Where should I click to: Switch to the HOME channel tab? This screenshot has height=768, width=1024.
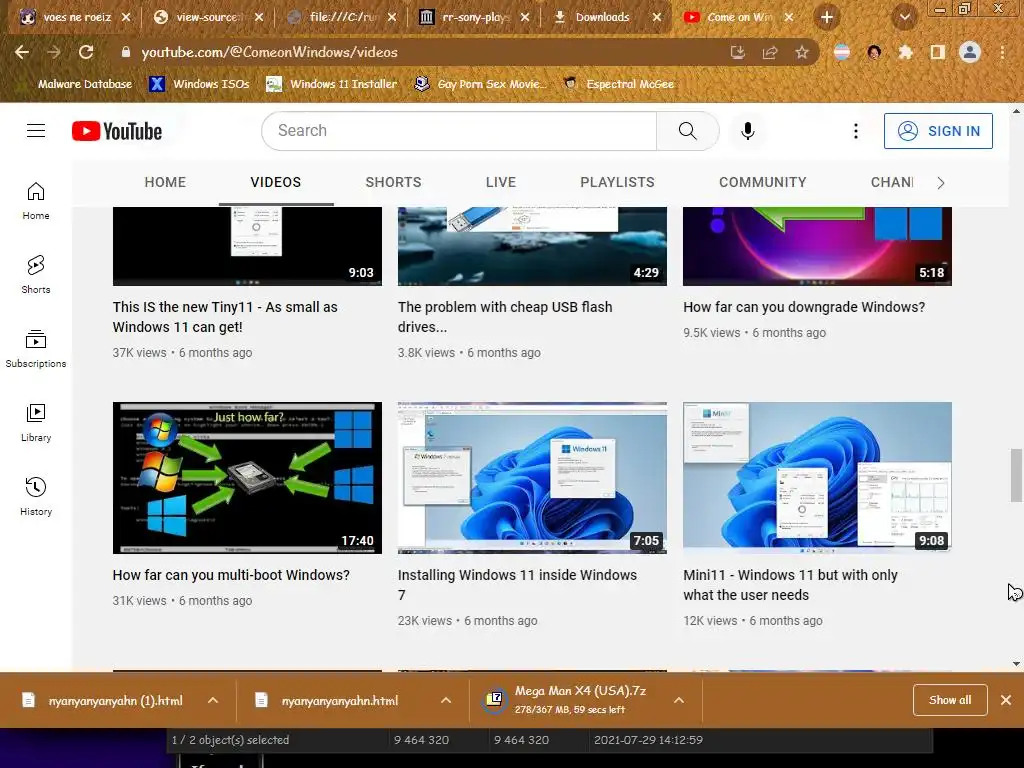click(x=165, y=182)
